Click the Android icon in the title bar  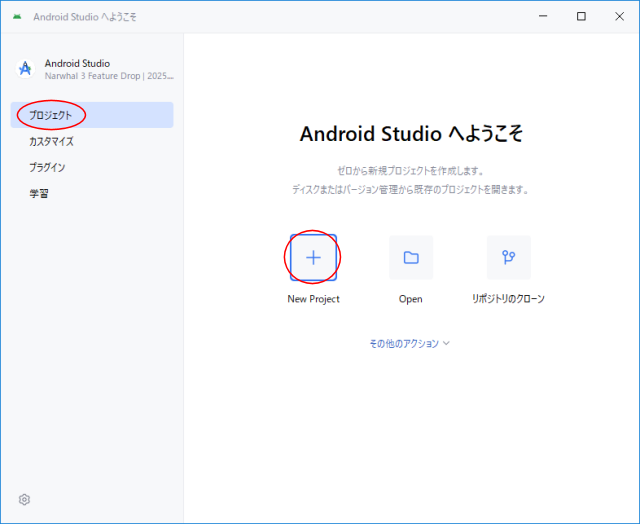[x=17, y=17]
